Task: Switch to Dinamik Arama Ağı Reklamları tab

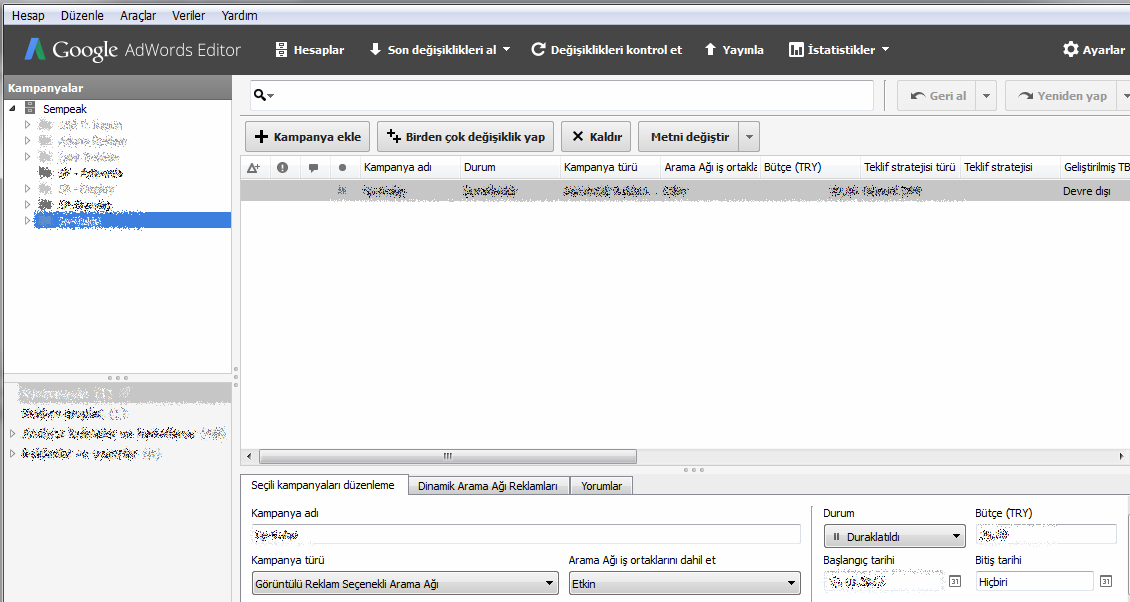Action: pos(488,486)
